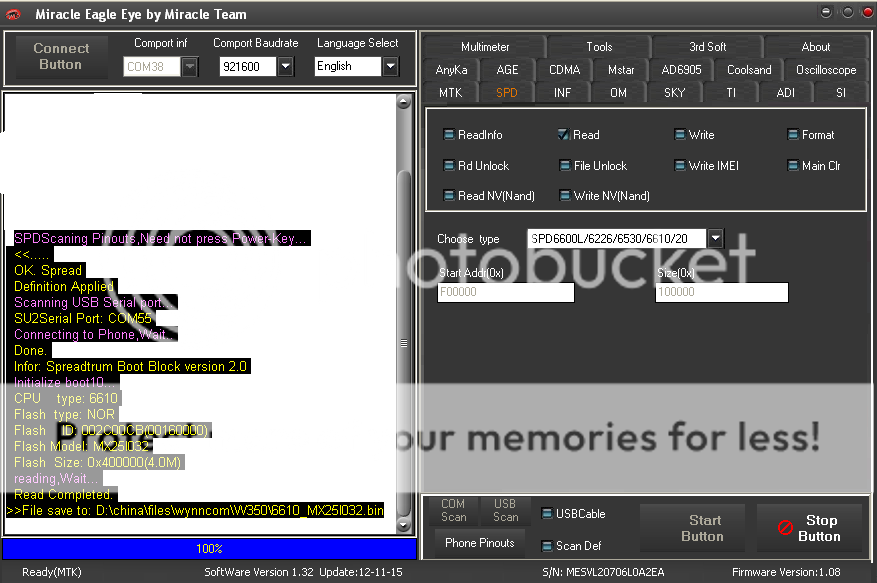The width and height of the screenshot is (877, 583).
Task: Switch to the Multimeter tab
Action: click(x=485, y=46)
